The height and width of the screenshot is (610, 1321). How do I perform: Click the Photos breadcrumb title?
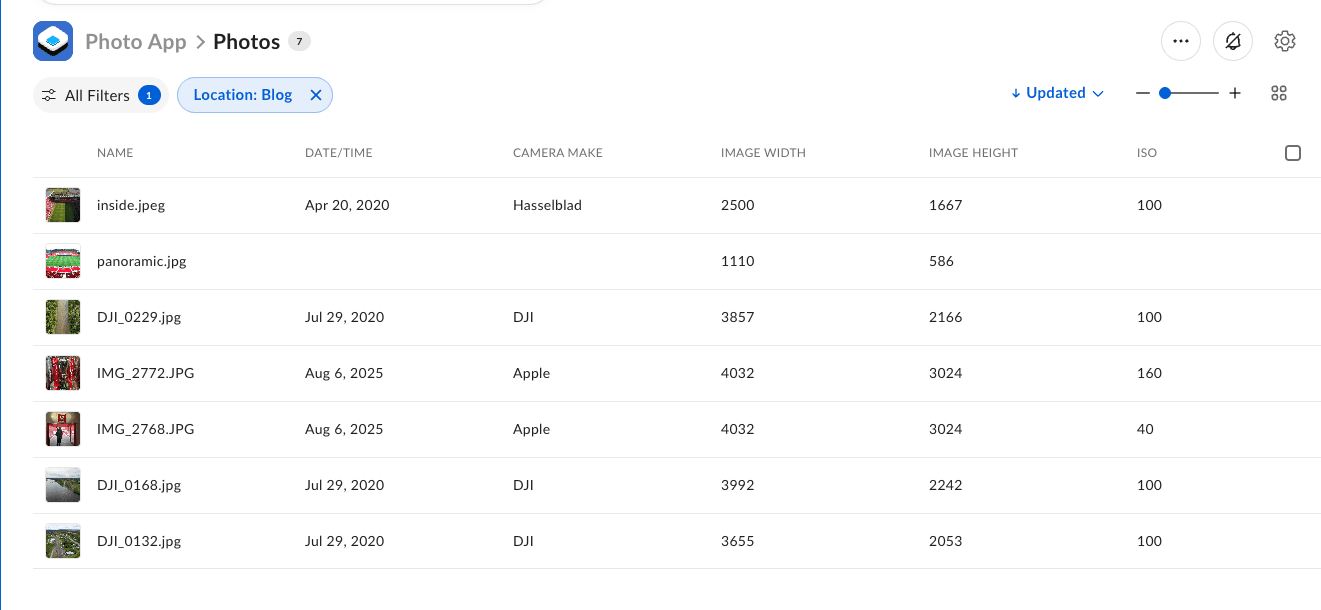(246, 42)
